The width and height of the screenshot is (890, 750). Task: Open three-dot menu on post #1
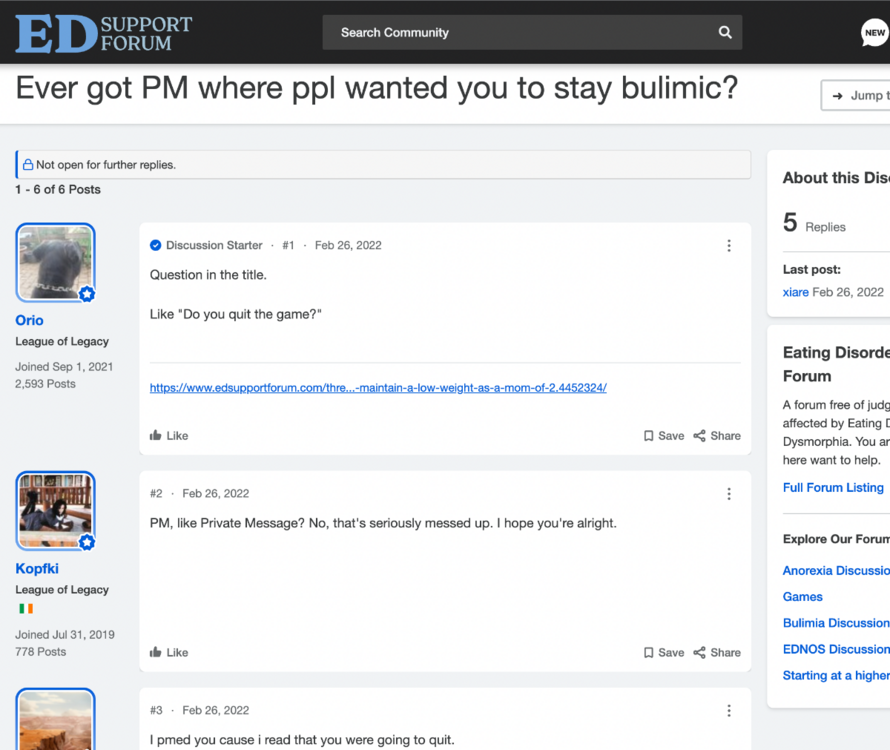click(x=729, y=246)
